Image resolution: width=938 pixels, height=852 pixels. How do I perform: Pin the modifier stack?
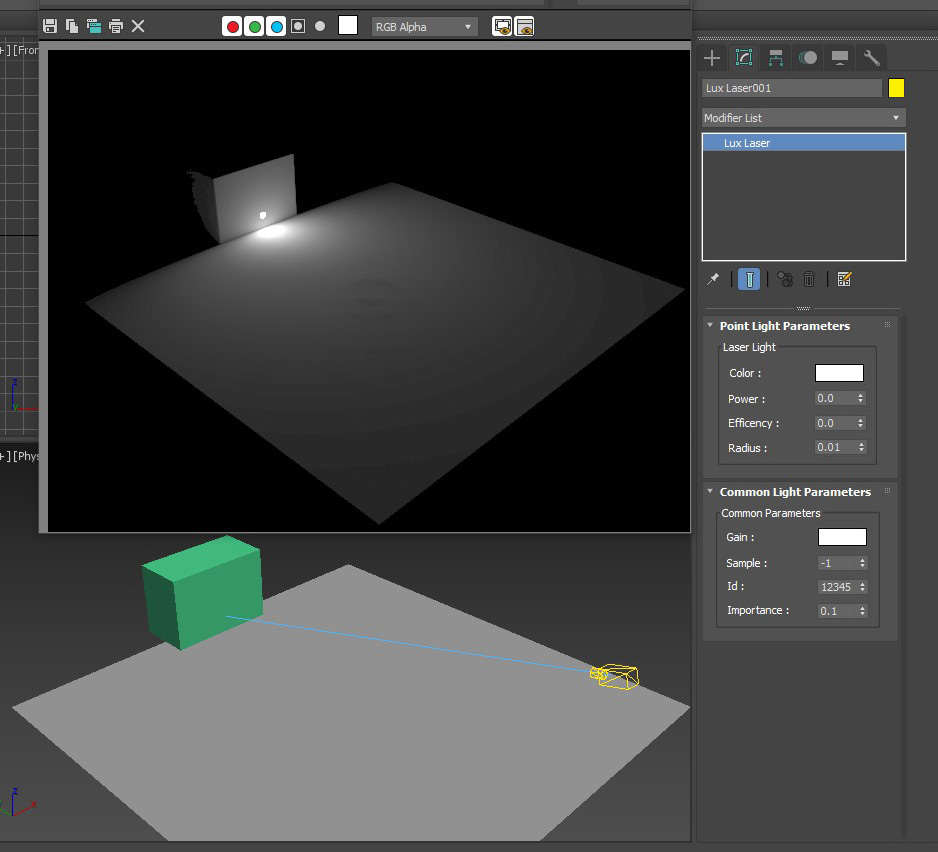pos(713,280)
